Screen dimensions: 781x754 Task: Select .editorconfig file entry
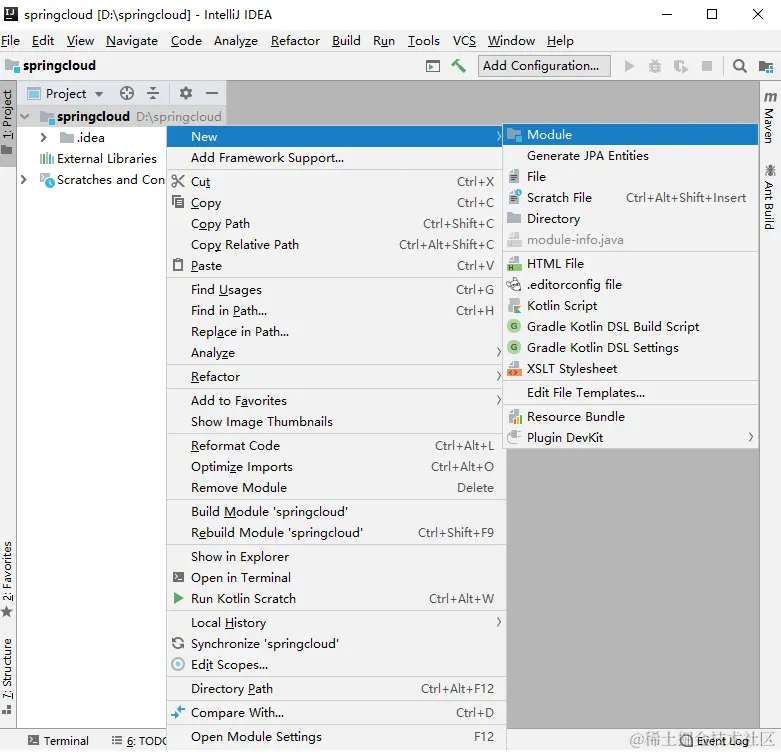(631, 284)
